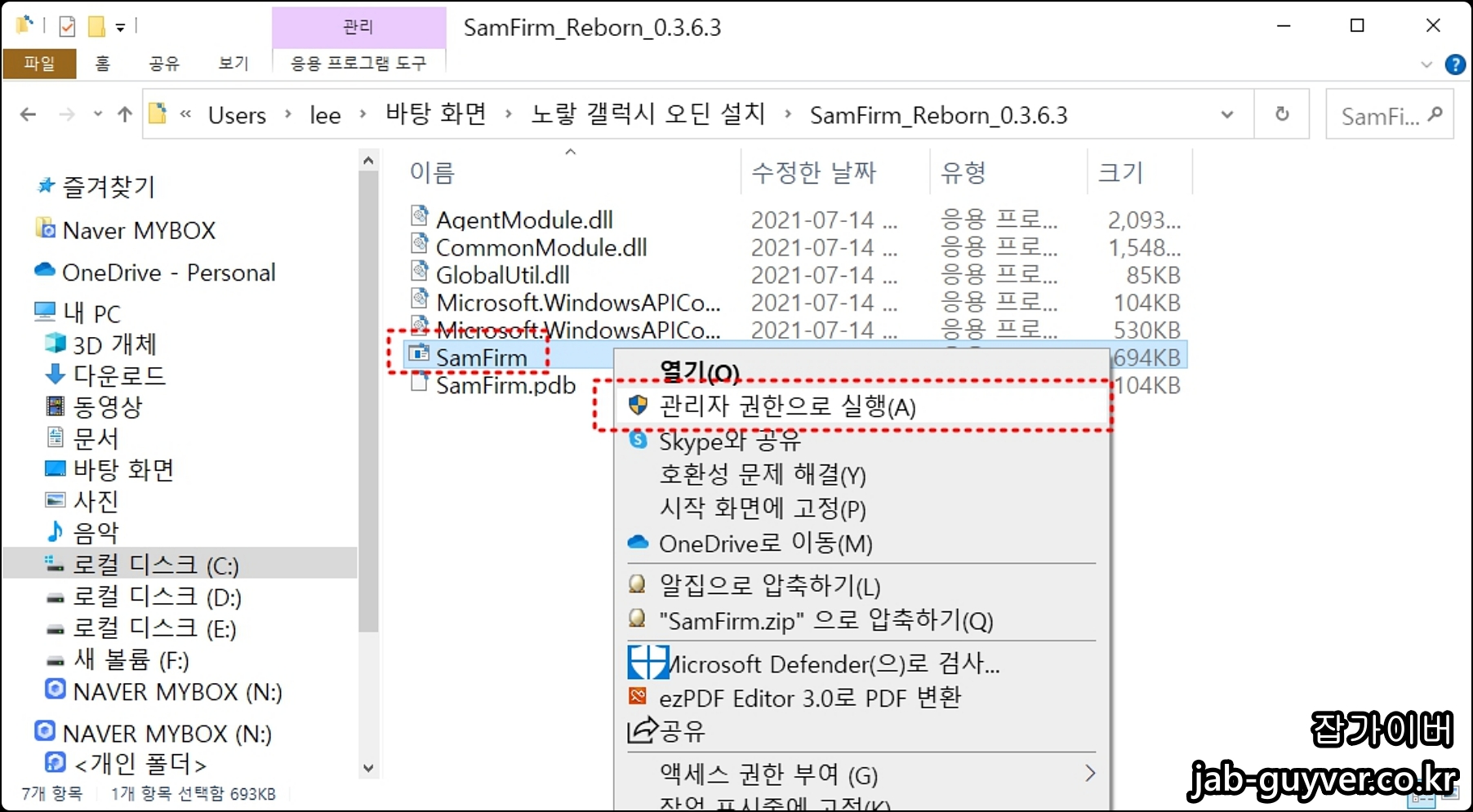Click lee in the address breadcrumb

325,115
